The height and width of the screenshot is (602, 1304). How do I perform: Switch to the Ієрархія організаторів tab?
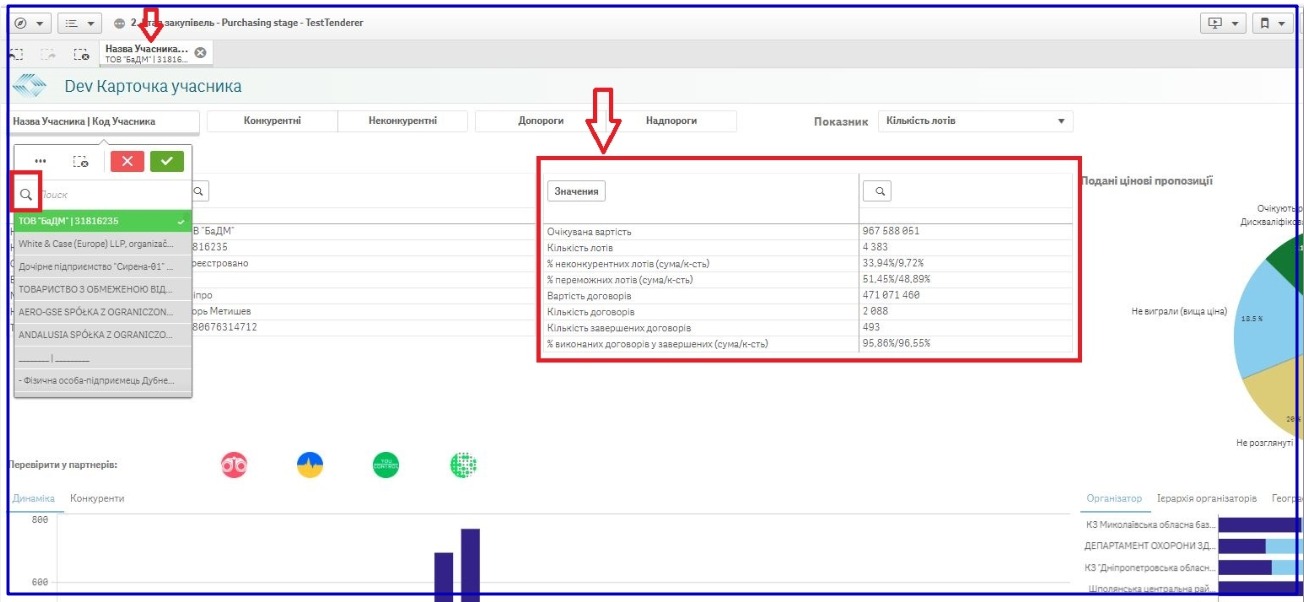1206,498
